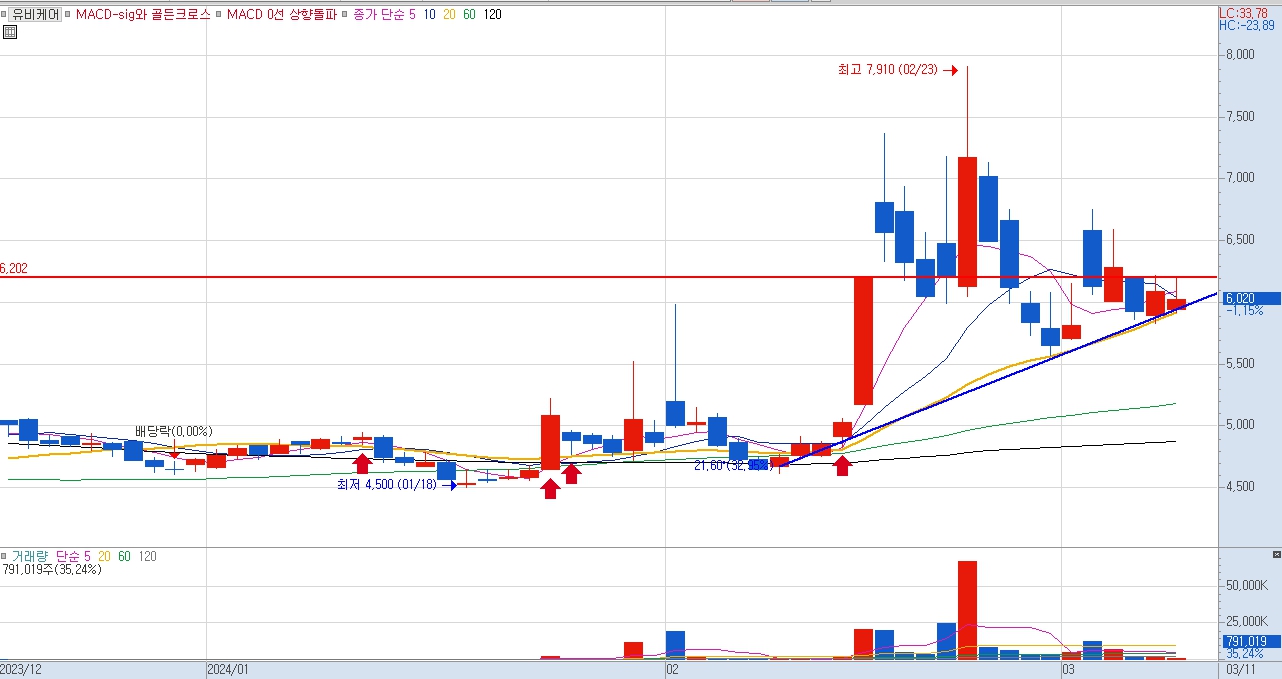
Task: Click the 단순 label in volume pane
Action: [x=68, y=556]
